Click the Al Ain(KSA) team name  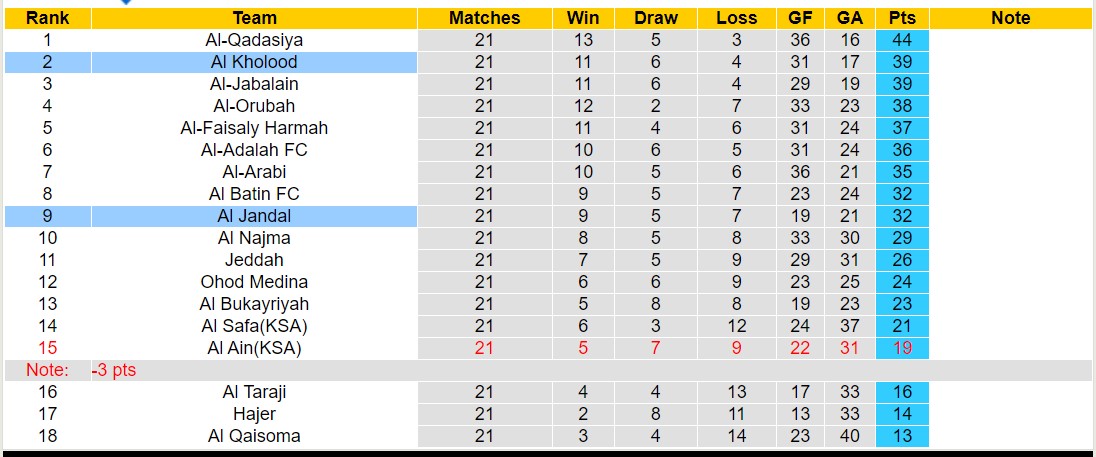[x=254, y=348]
